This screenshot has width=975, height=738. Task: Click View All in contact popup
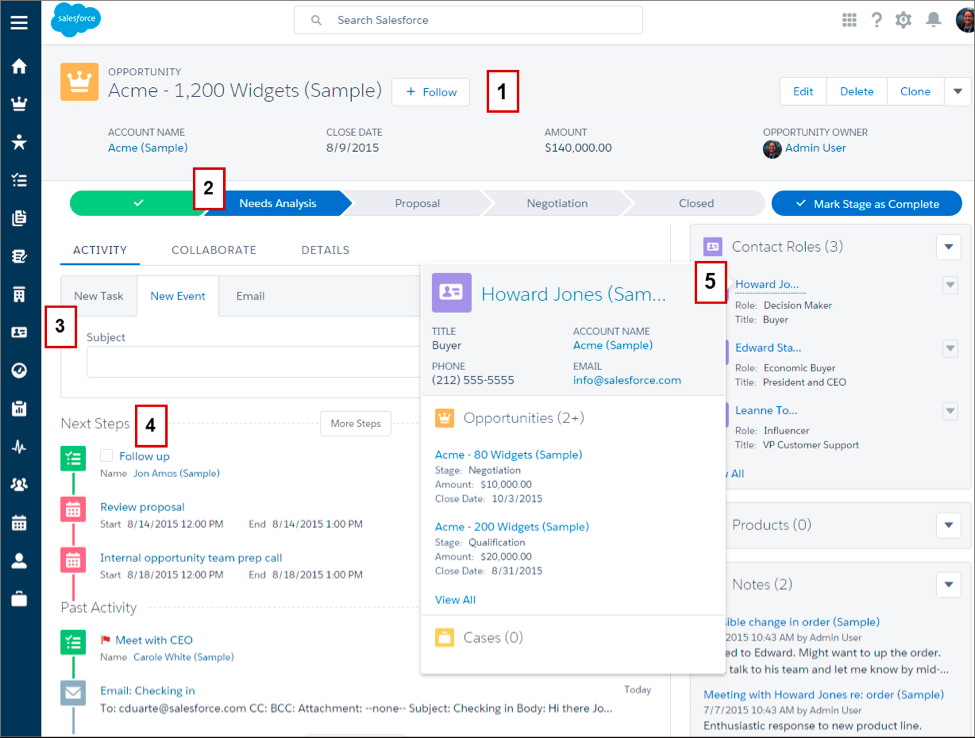click(x=455, y=599)
